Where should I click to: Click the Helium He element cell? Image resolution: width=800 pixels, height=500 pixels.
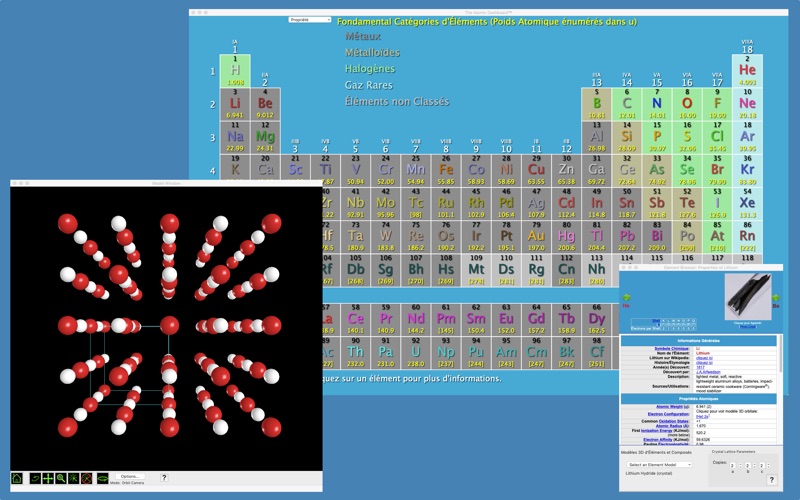coord(747,70)
